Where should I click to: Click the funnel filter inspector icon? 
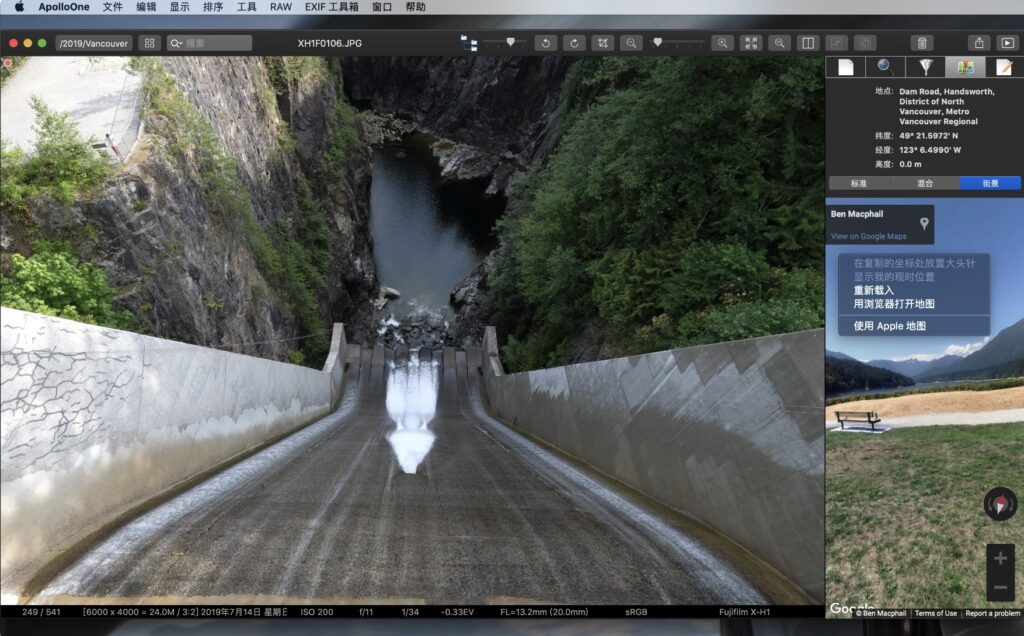[x=927, y=66]
